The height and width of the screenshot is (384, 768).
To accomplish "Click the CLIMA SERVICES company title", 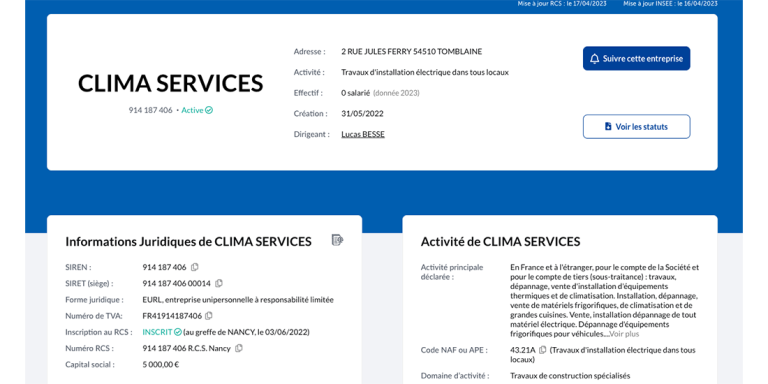I will (170, 83).
